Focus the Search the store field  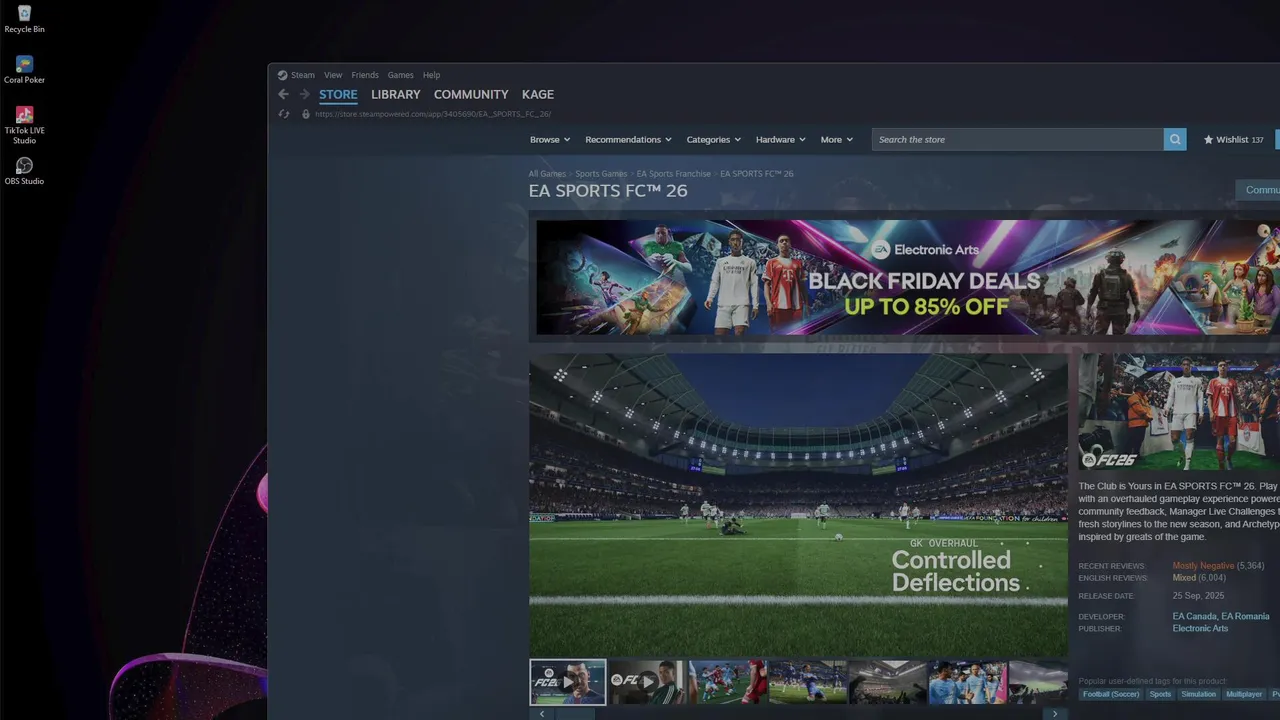[x=1018, y=140]
